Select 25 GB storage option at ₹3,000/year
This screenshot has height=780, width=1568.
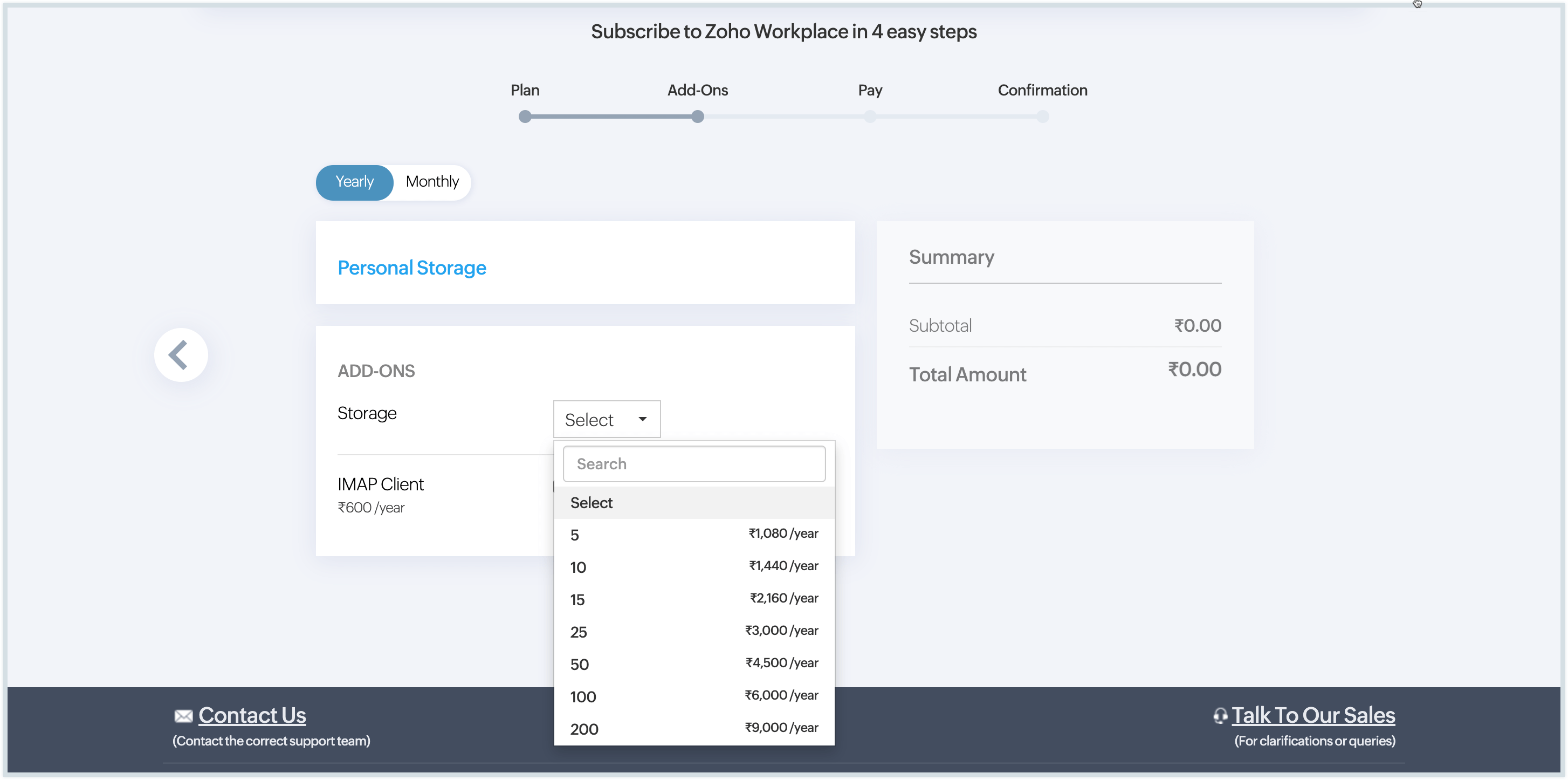tap(693, 631)
